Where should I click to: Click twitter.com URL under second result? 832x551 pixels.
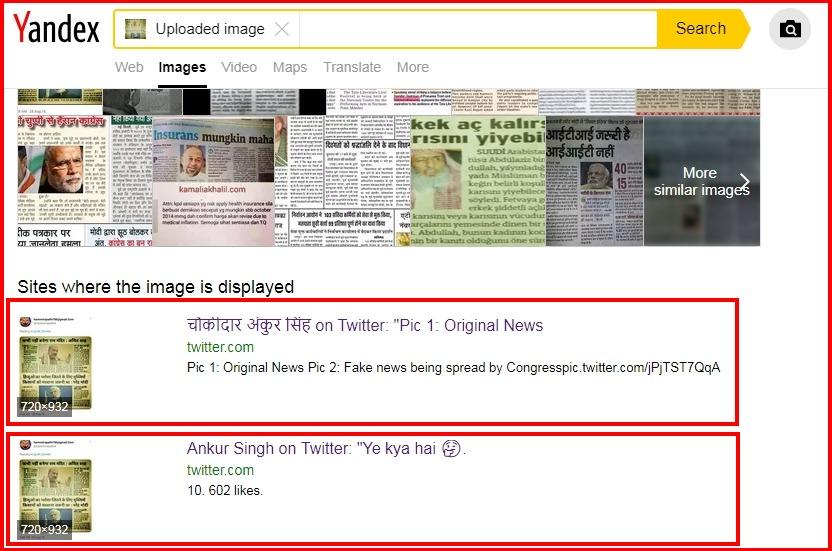[x=220, y=470]
